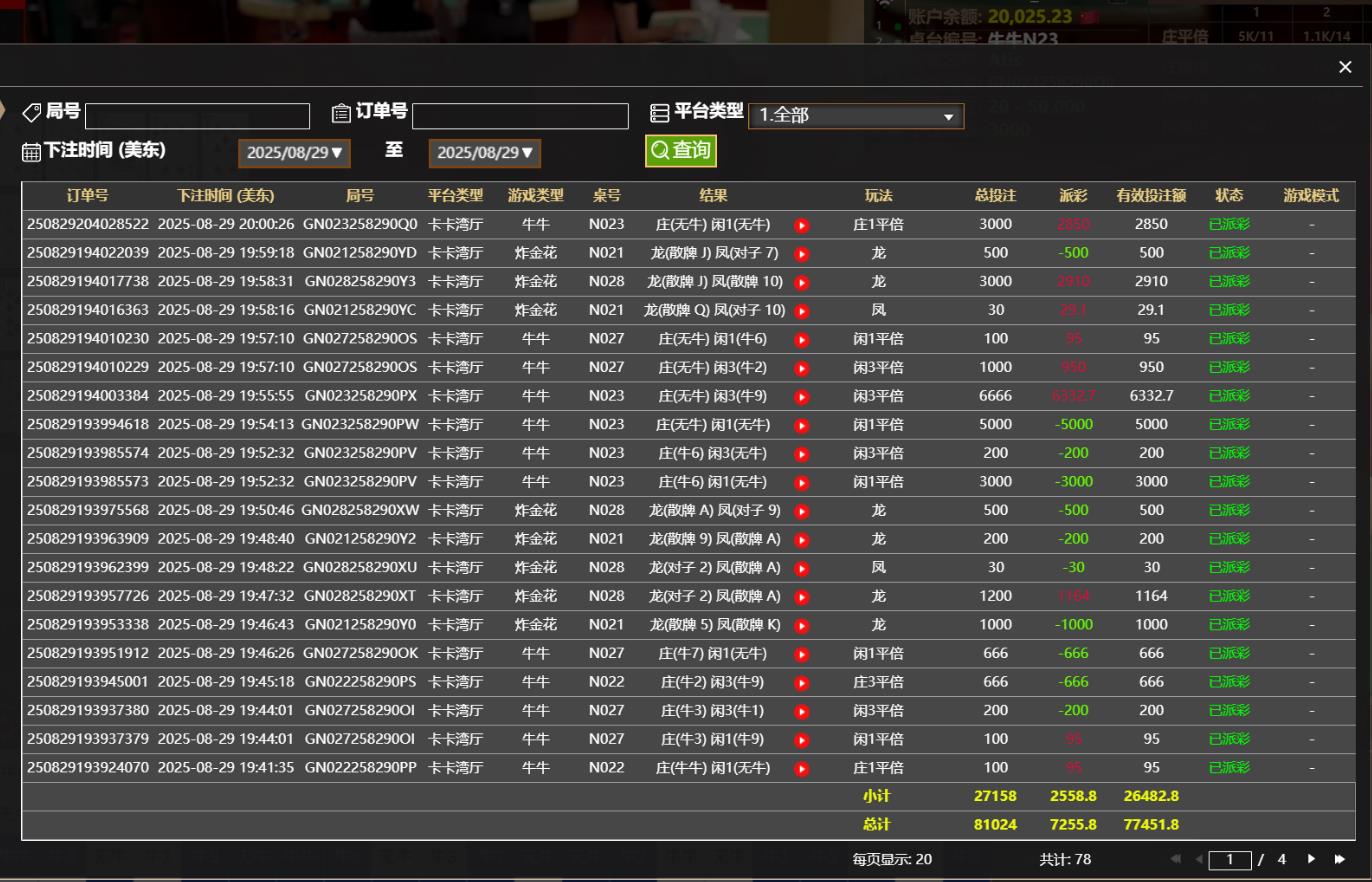Go to the next results page
This screenshot has height=882, width=1372.
pyautogui.click(x=1311, y=859)
